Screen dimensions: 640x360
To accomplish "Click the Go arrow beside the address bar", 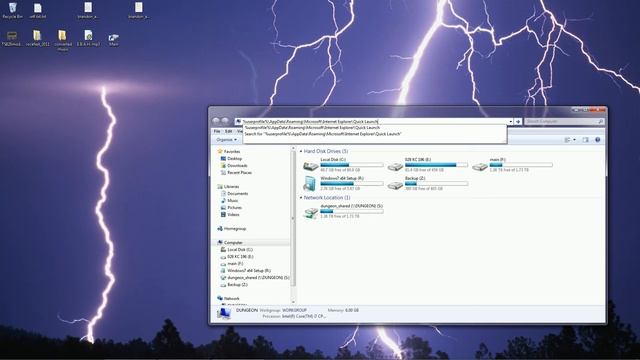I will coord(518,122).
